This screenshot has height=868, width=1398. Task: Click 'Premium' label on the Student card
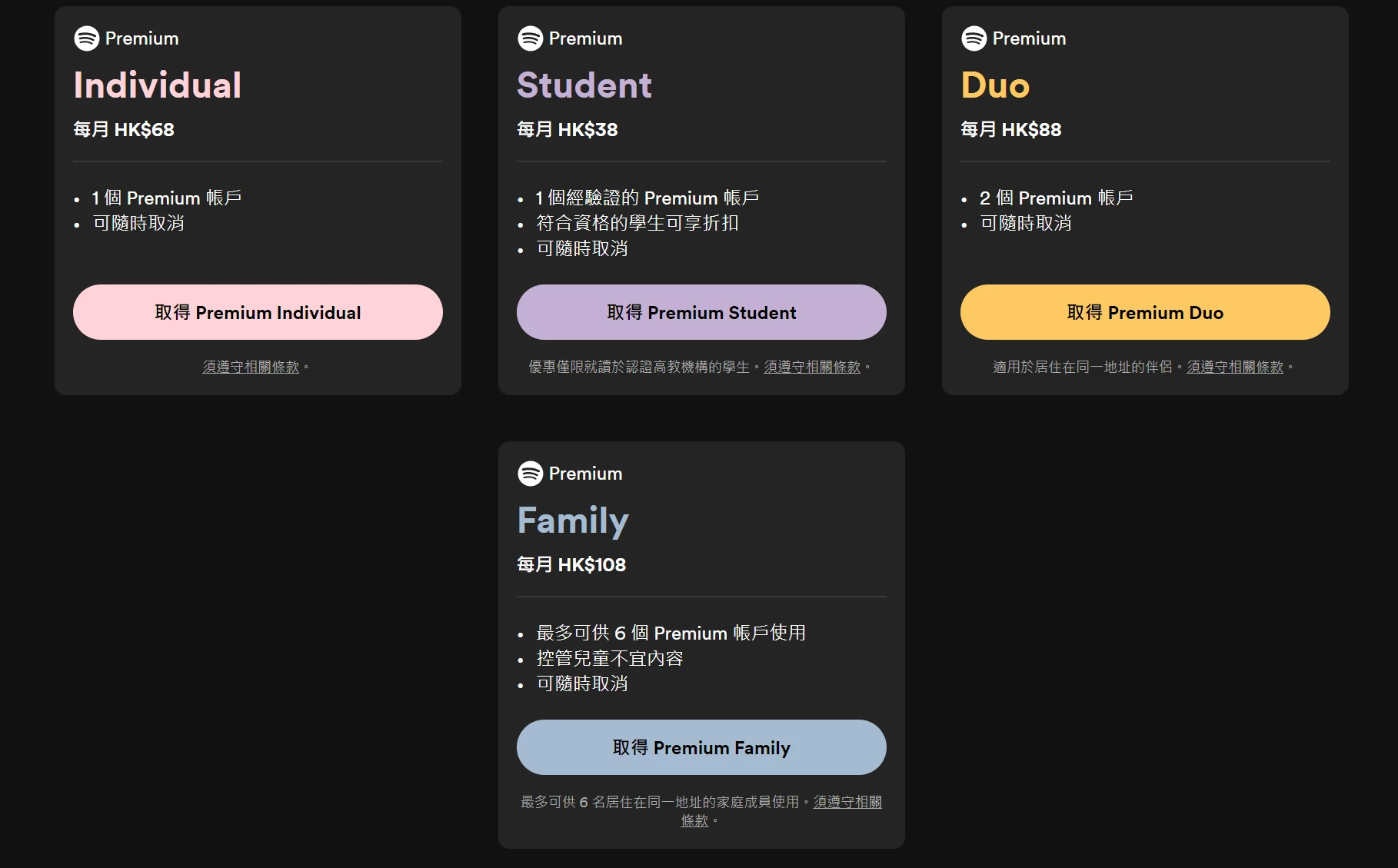point(586,38)
